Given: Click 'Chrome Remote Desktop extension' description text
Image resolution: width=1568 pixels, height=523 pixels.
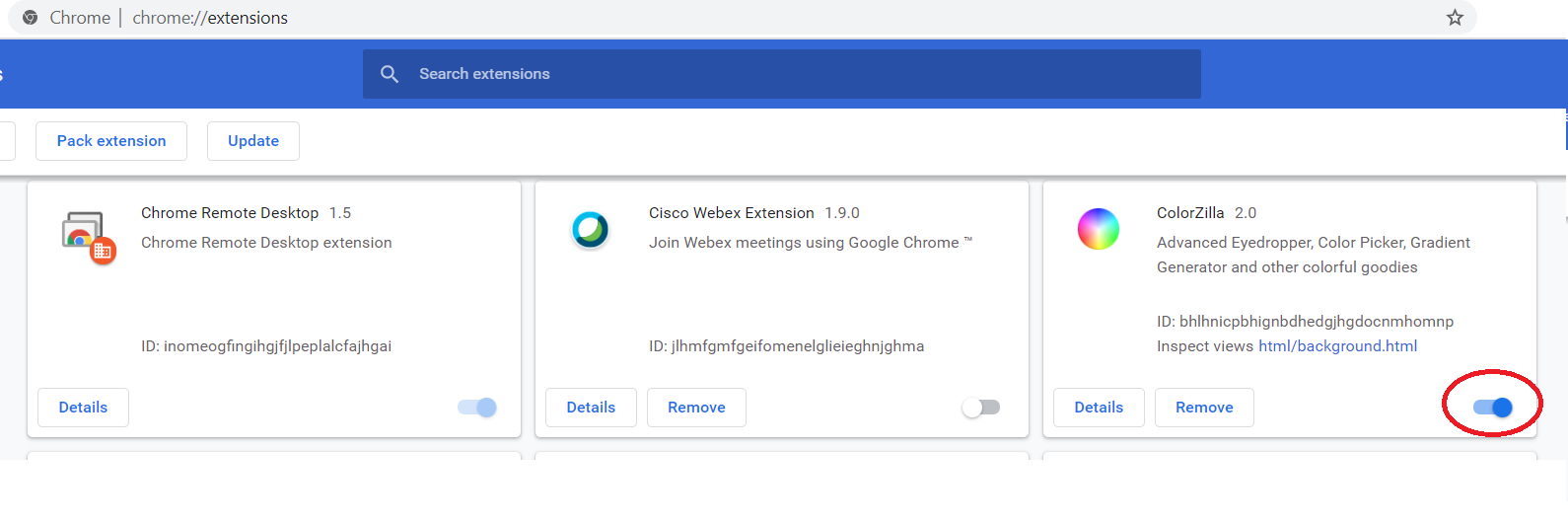Looking at the screenshot, I should (266, 243).
